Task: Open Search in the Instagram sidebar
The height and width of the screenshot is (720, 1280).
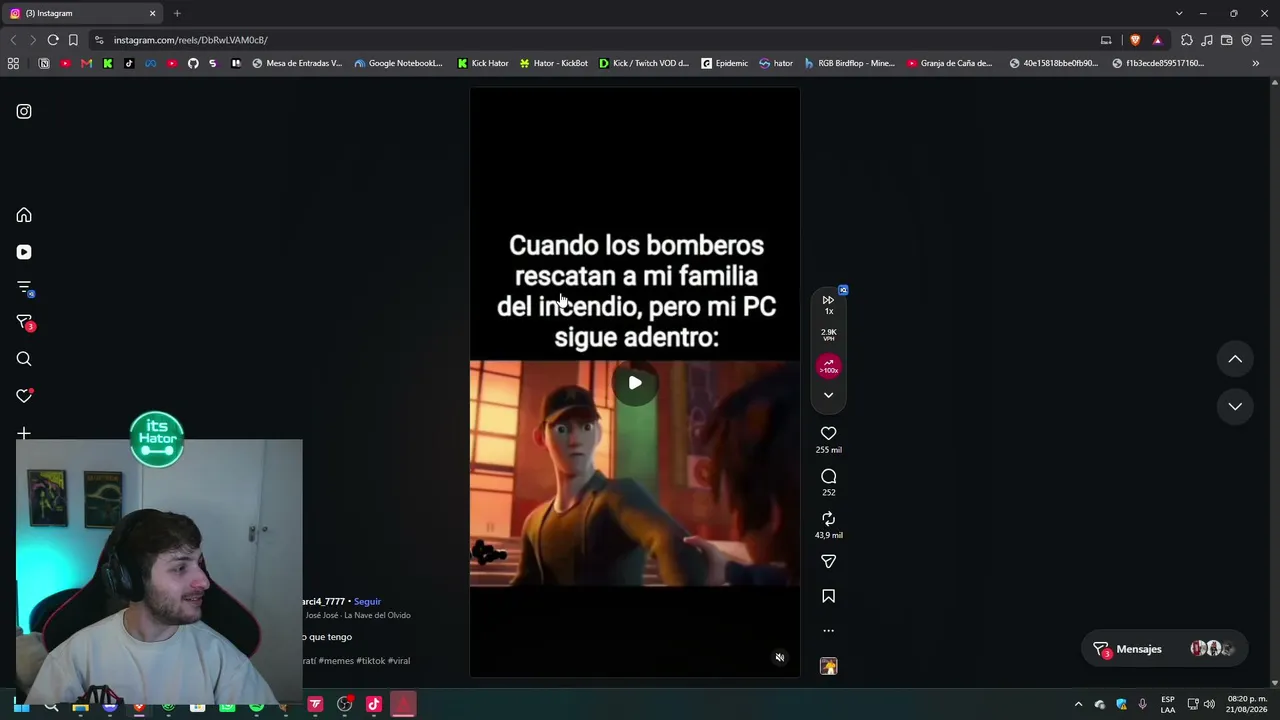Action: point(24,359)
